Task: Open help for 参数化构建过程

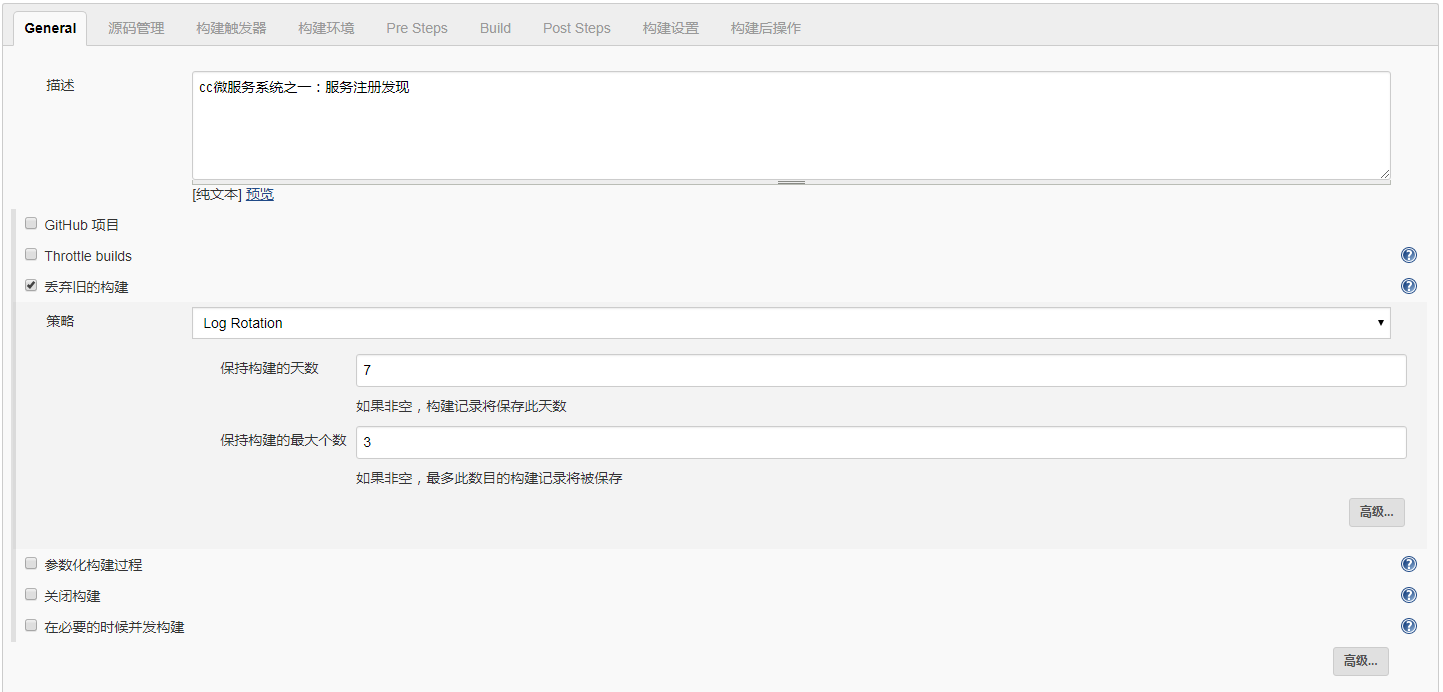Action: pos(1409,565)
